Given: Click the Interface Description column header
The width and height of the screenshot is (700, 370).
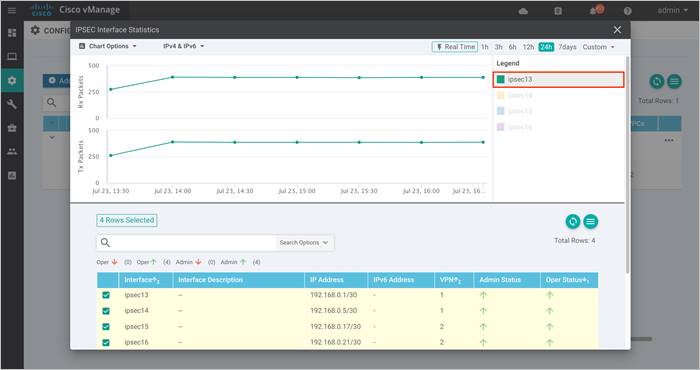Looking at the screenshot, I should (239, 280).
